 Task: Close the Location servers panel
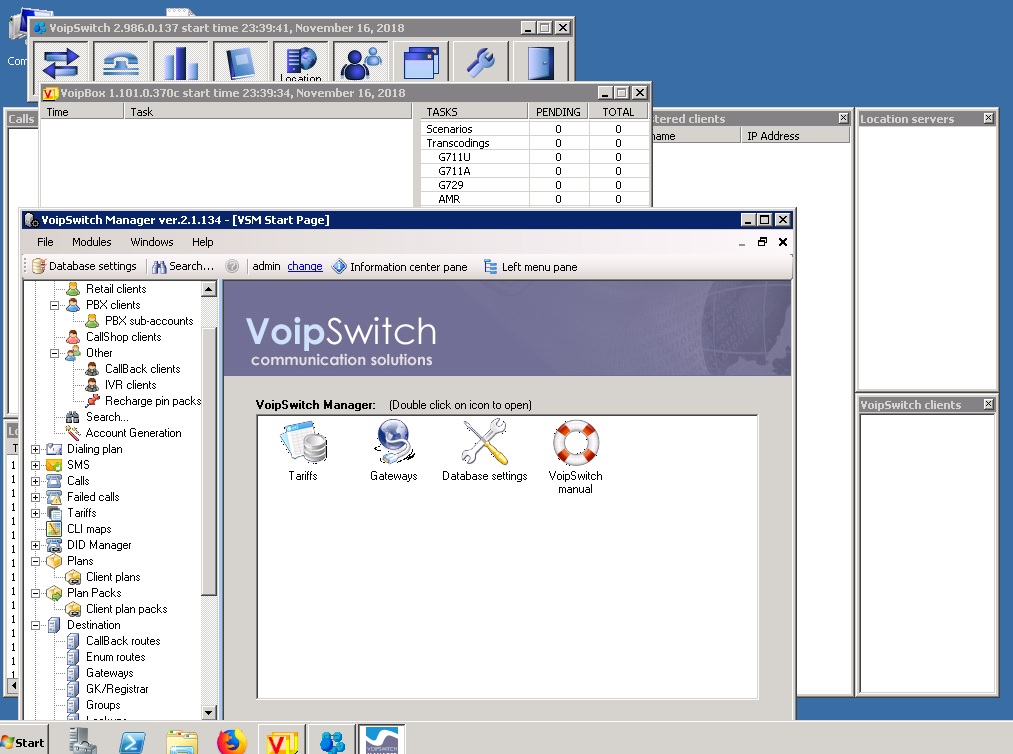(x=988, y=118)
